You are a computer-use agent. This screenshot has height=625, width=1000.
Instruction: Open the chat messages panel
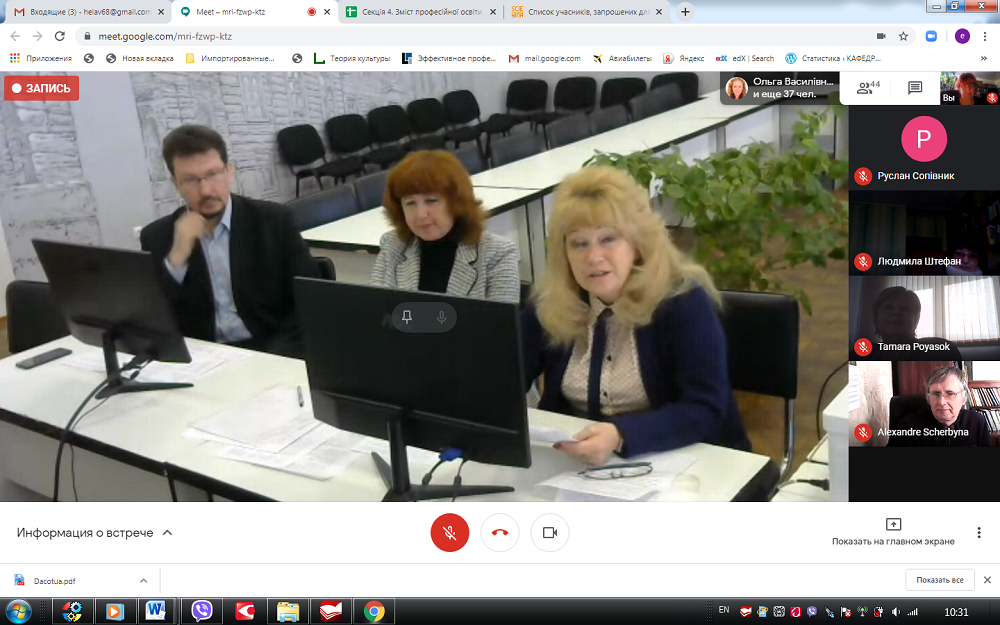[x=914, y=88]
